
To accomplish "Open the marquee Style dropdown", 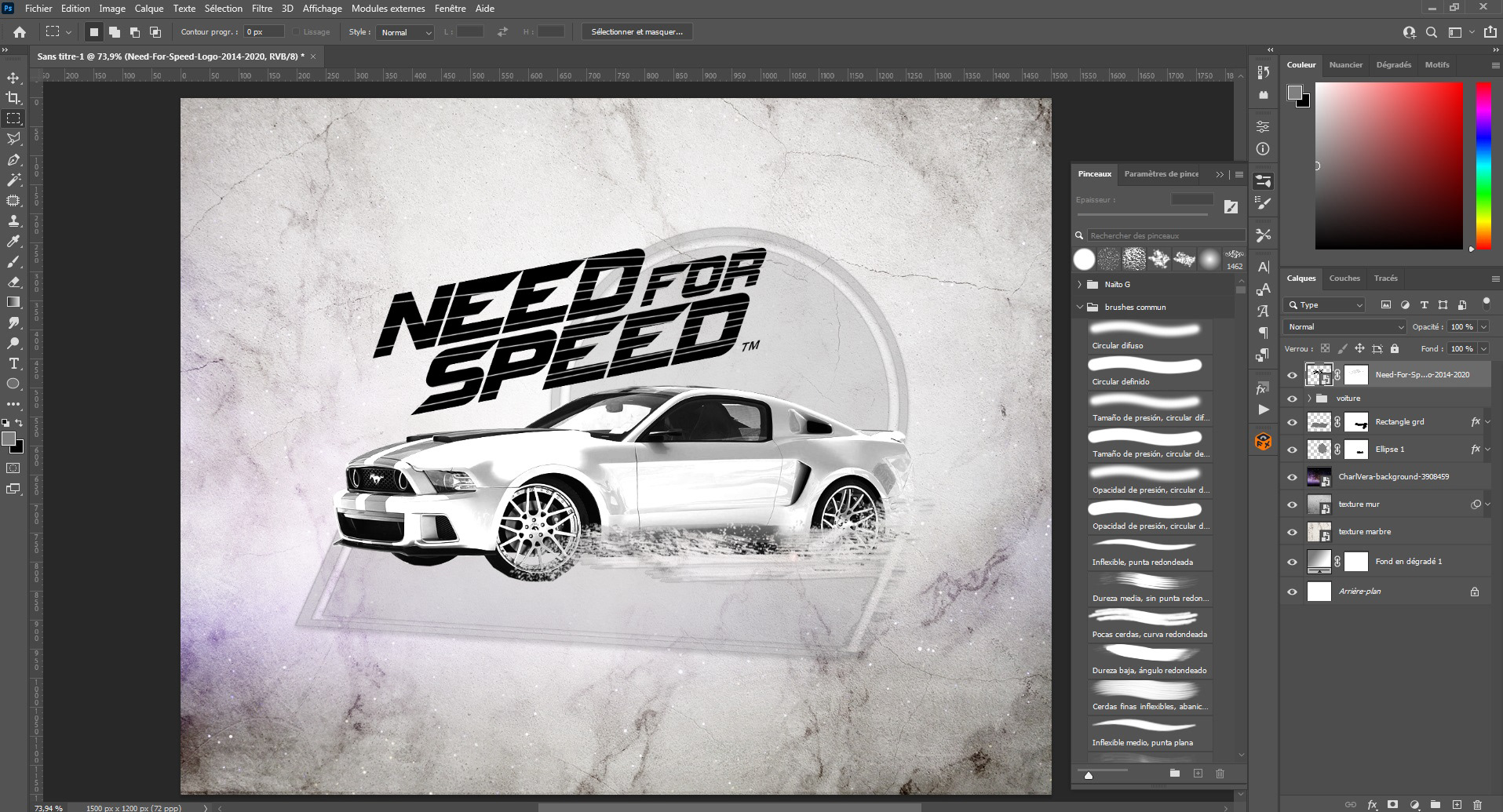I will point(405,32).
